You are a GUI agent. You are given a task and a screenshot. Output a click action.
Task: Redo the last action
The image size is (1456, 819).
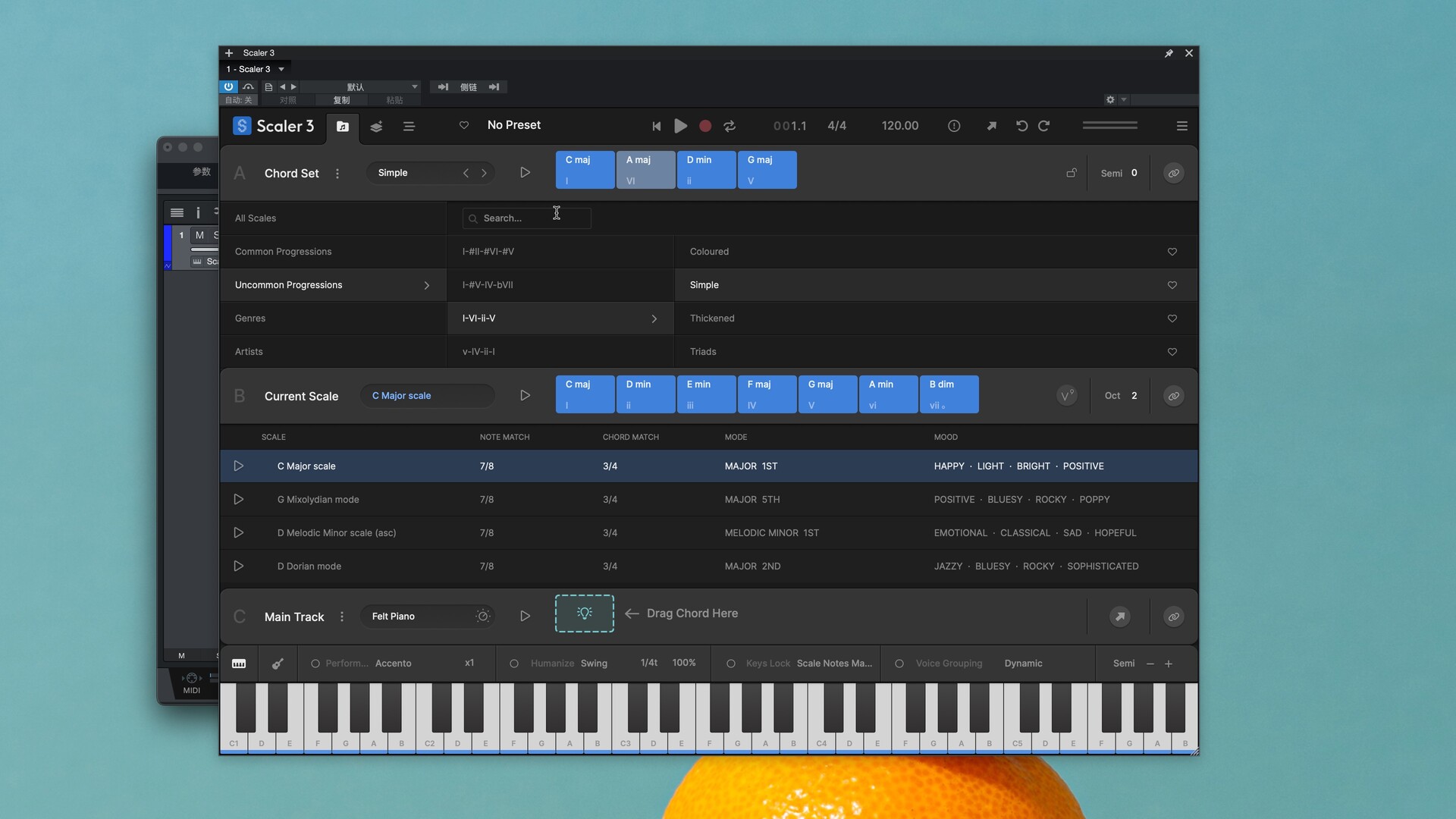pos(1043,126)
